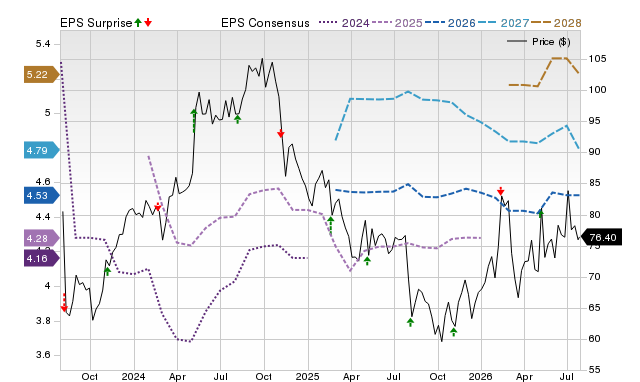Viewport: 640px width, 382px height.
Task: Click the green surprise arrow near May 2026
Action: [x=541, y=213]
